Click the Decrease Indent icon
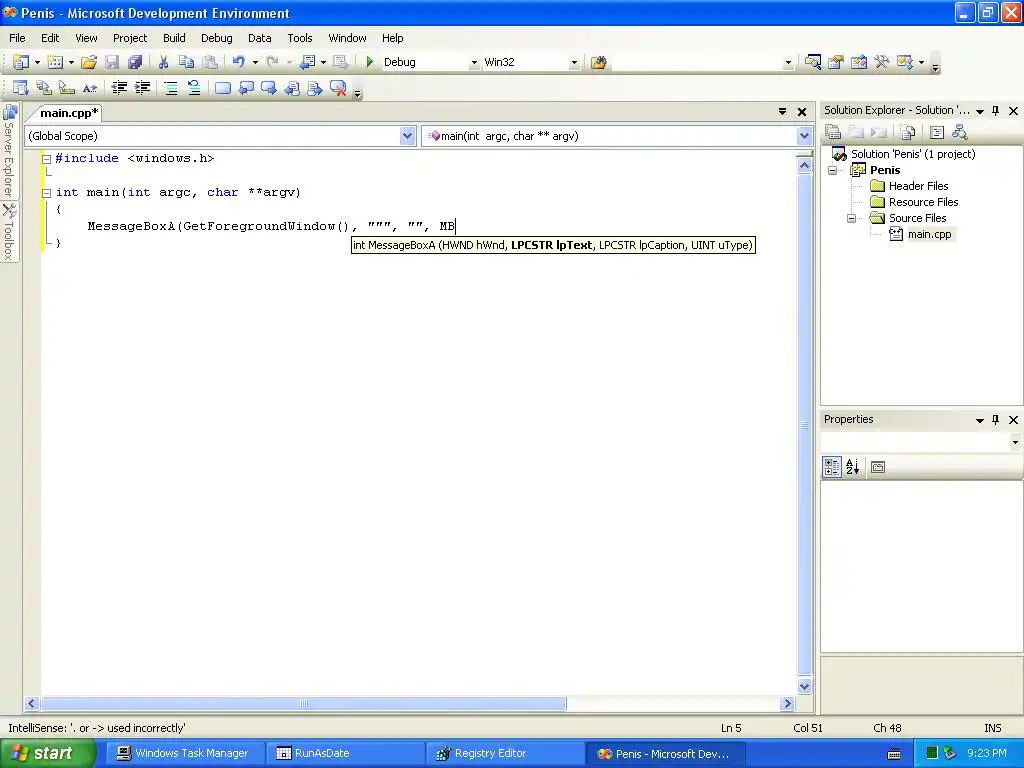This screenshot has width=1024, height=768. (119, 88)
